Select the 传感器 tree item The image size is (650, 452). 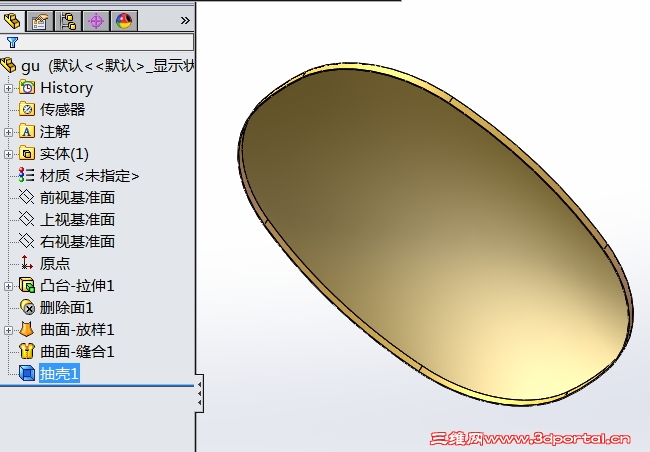tap(62, 110)
